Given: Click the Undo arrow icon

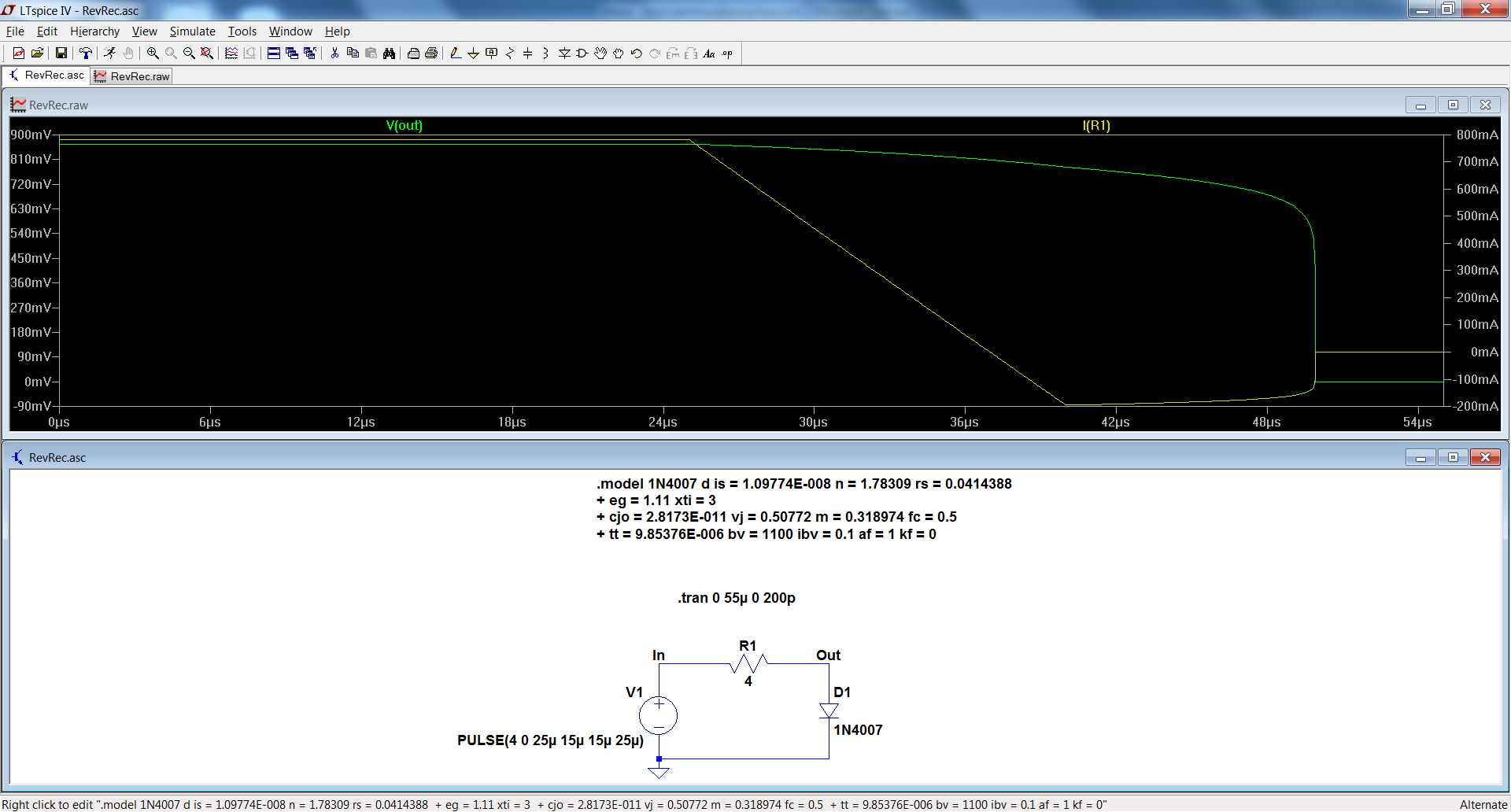Looking at the screenshot, I should [x=637, y=54].
